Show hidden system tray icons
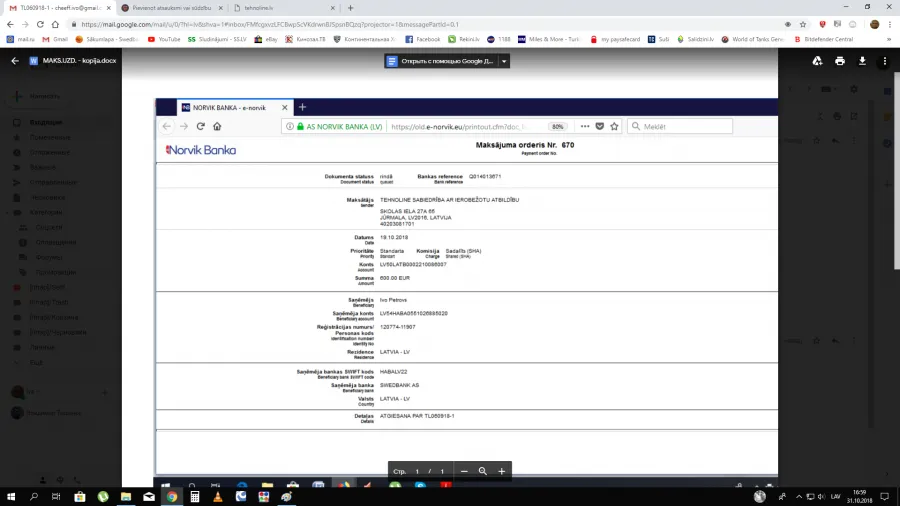900x506 pixels. 798,497
